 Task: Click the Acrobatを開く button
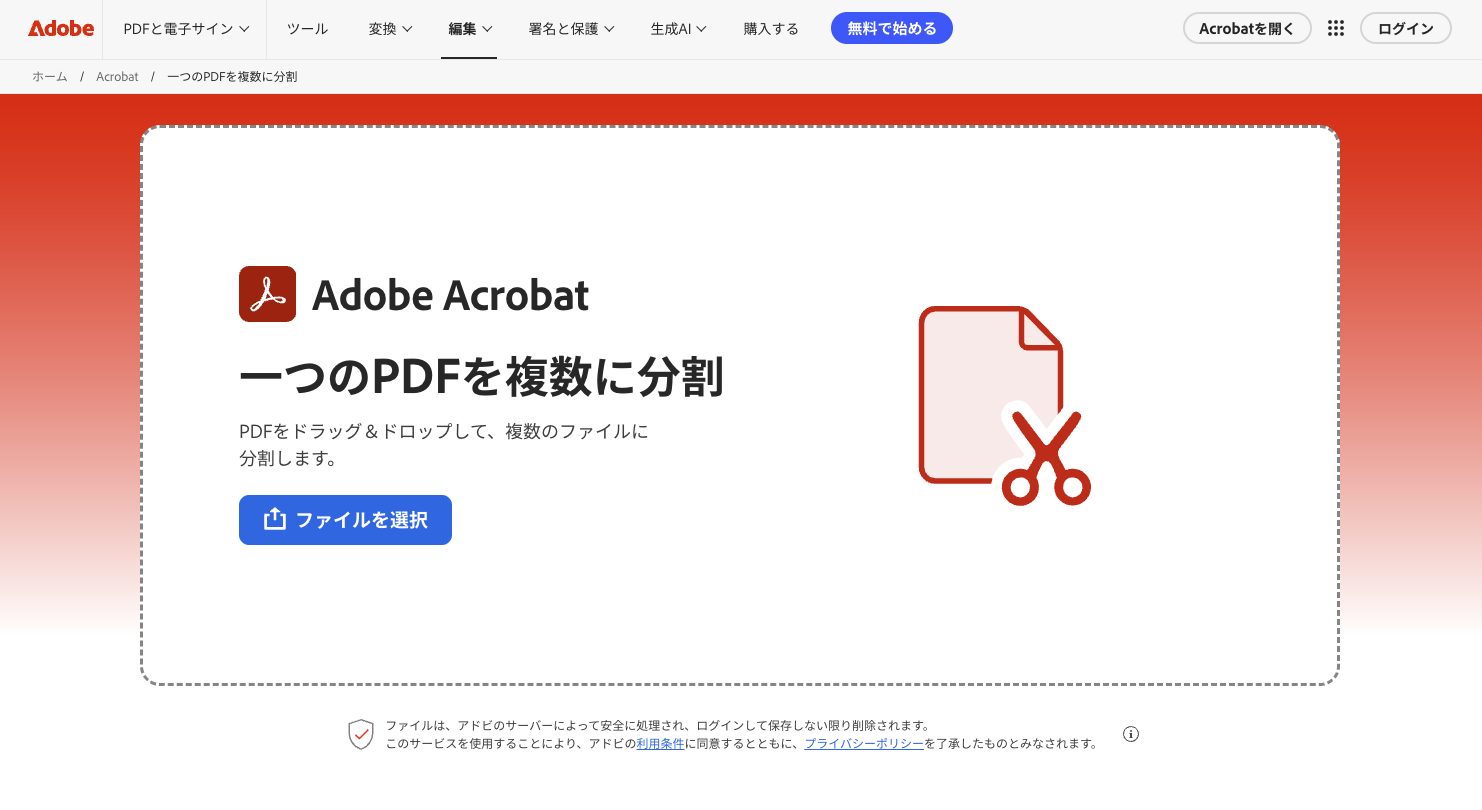(1247, 29)
